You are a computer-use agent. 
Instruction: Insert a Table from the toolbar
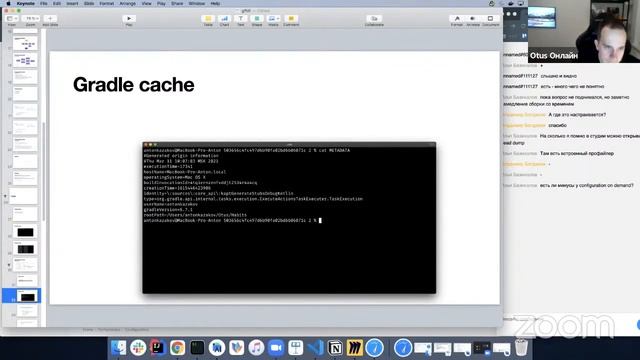[208, 19]
